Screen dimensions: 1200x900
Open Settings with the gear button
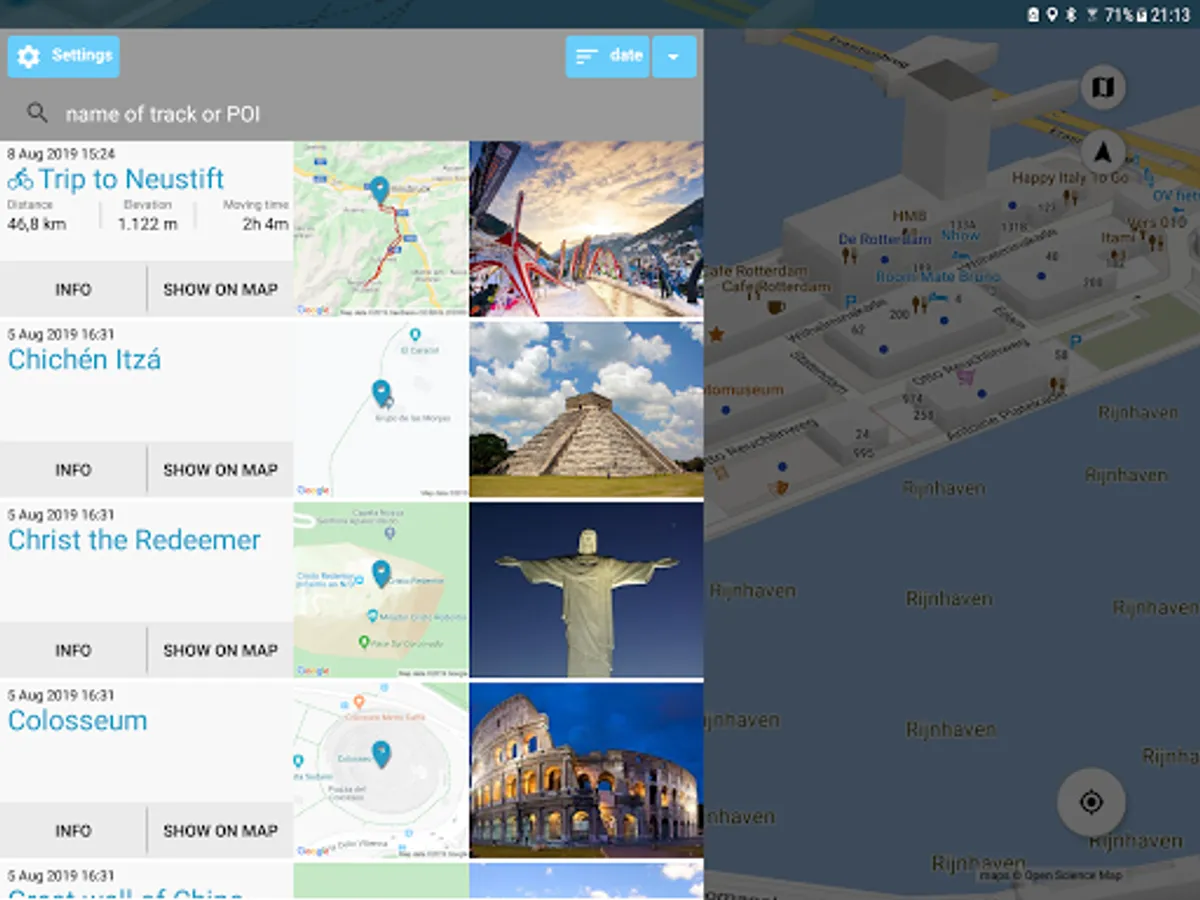pyautogui.click(x=63, y=57)
